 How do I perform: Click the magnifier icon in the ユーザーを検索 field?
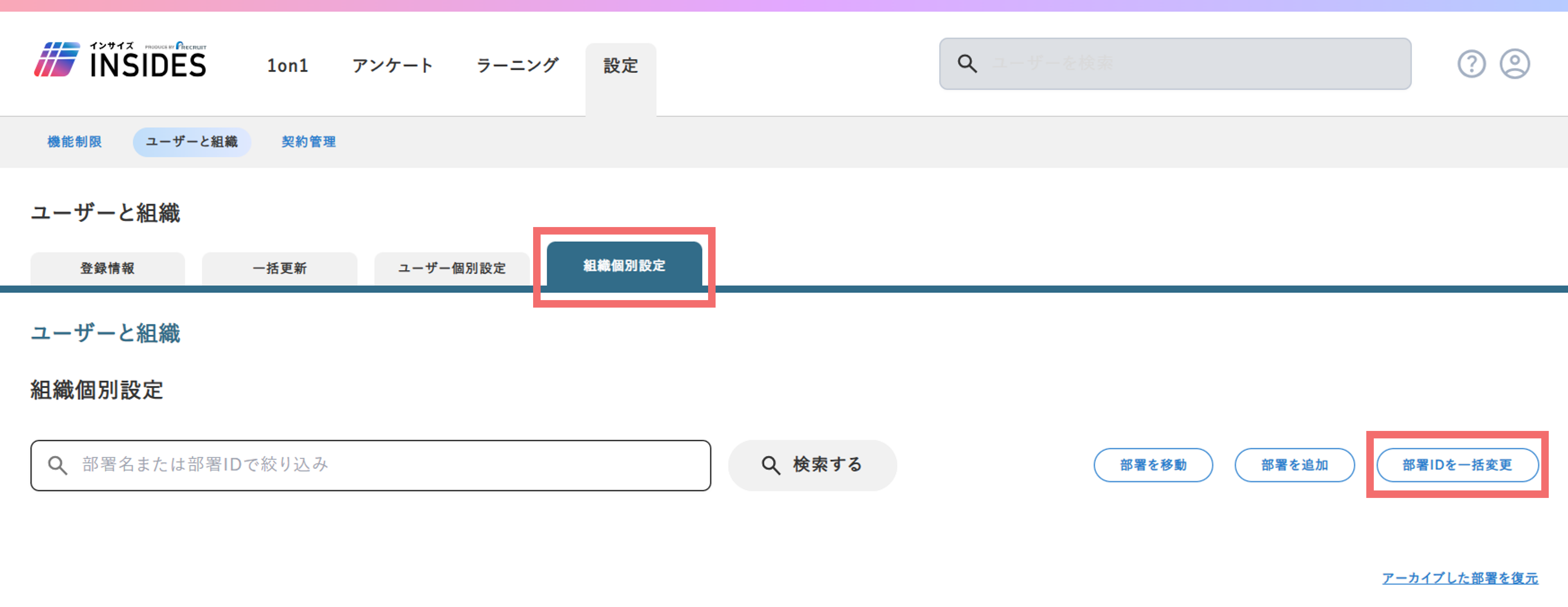967,63
